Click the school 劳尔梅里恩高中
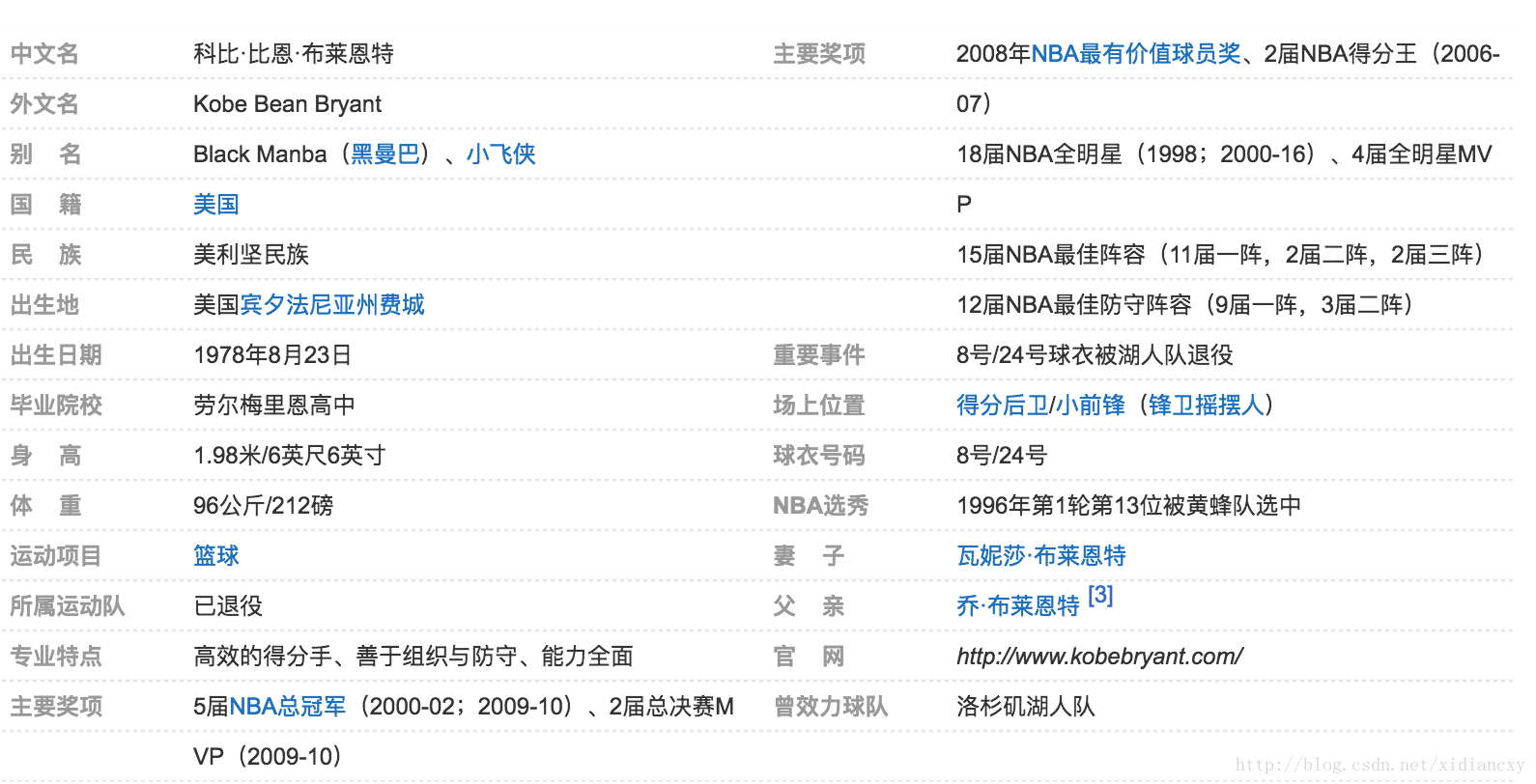Screen dimensions: 1536x784 [x=274, y=406]
